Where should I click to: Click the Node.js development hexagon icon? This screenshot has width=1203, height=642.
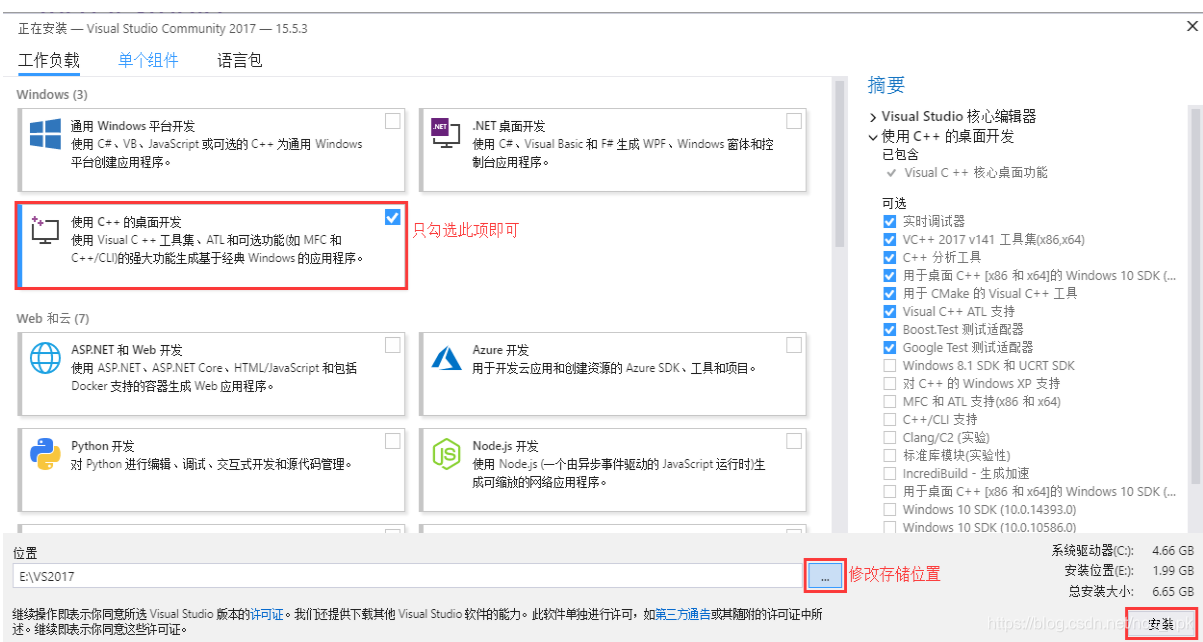coord(445,454)
